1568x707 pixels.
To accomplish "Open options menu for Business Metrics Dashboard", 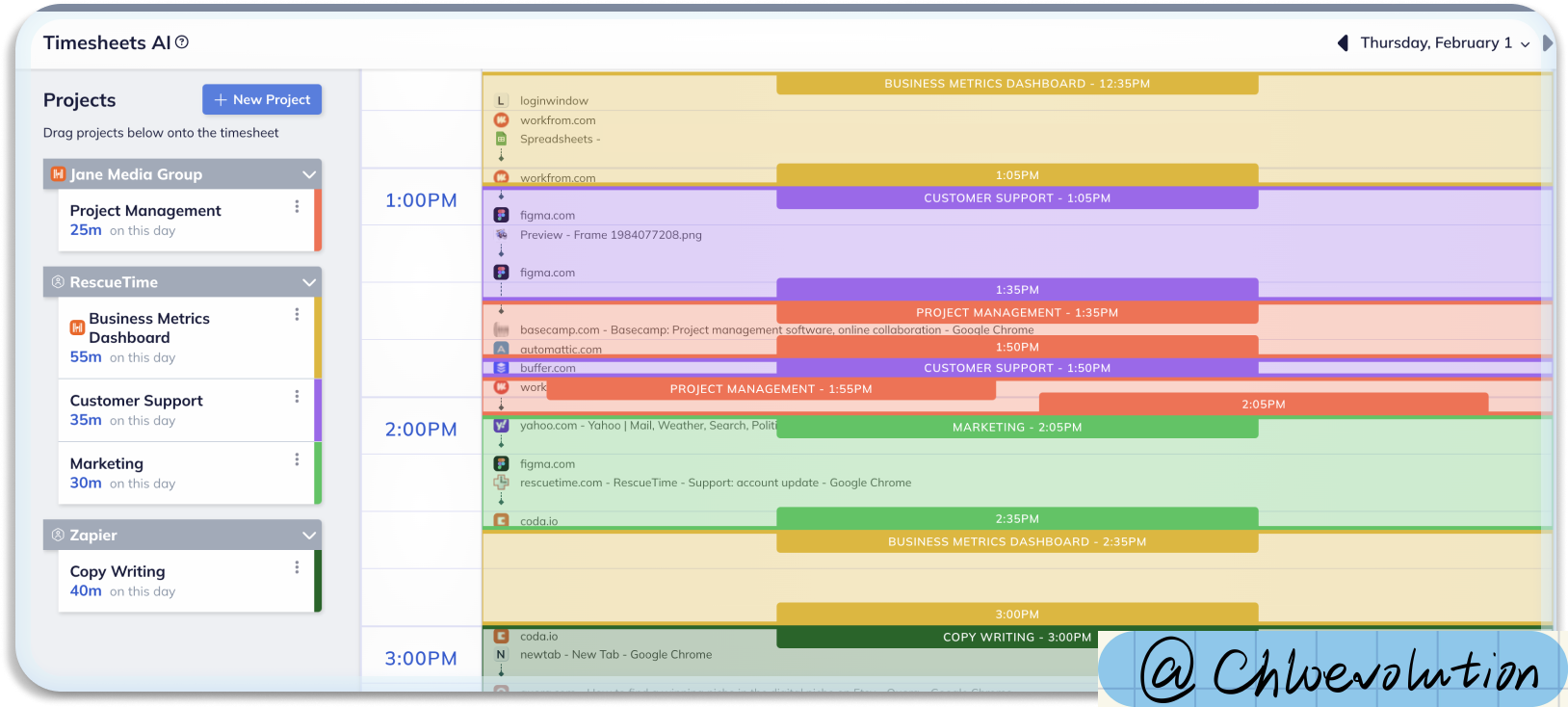I will tap(297, 314).
